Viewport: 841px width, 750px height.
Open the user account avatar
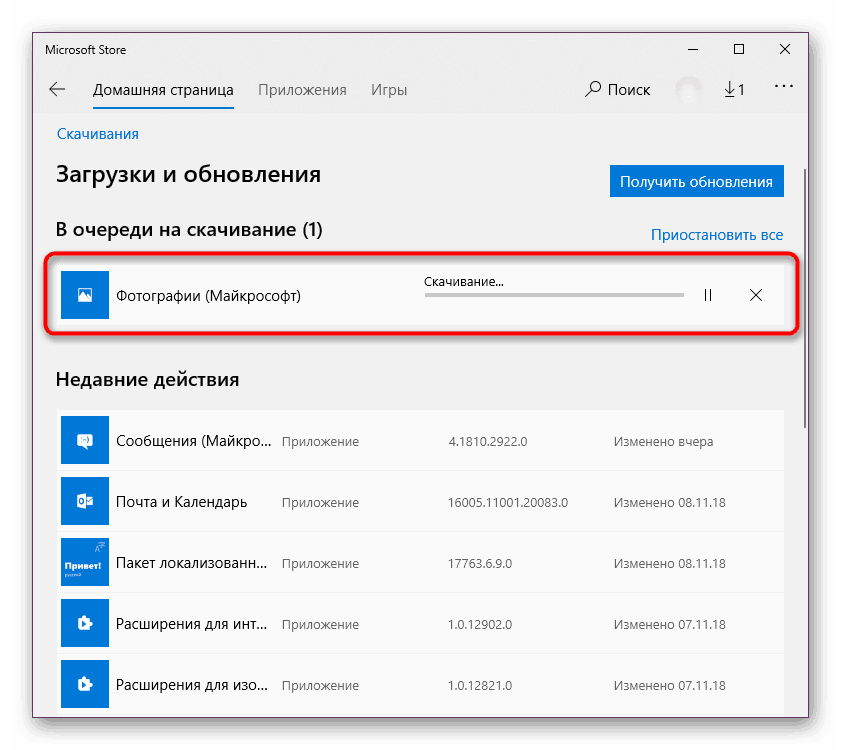pyautogui.click(x=689, y=89)
